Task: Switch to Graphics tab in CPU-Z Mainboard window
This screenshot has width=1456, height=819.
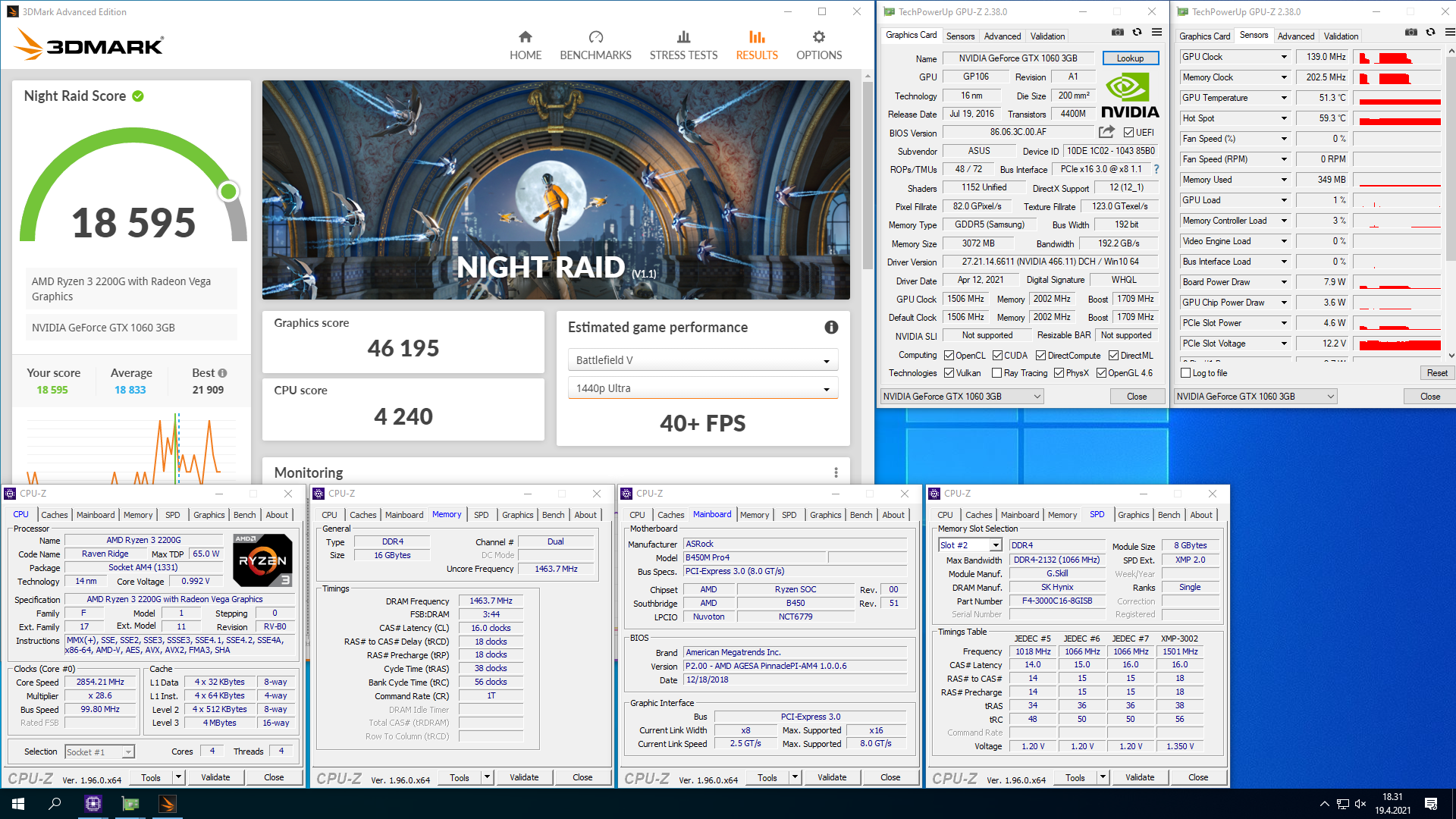Action: point(825,515)
